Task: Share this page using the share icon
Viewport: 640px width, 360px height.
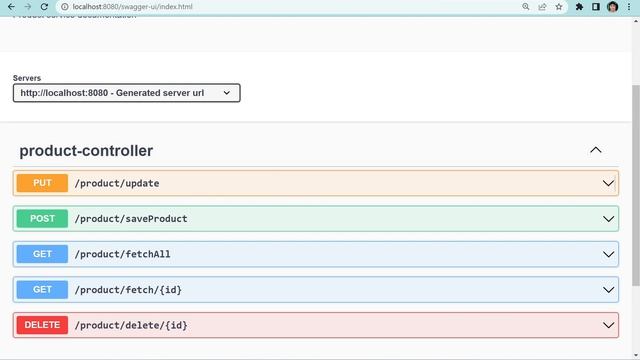Action: pyautogui.click(x=542, y=7)
